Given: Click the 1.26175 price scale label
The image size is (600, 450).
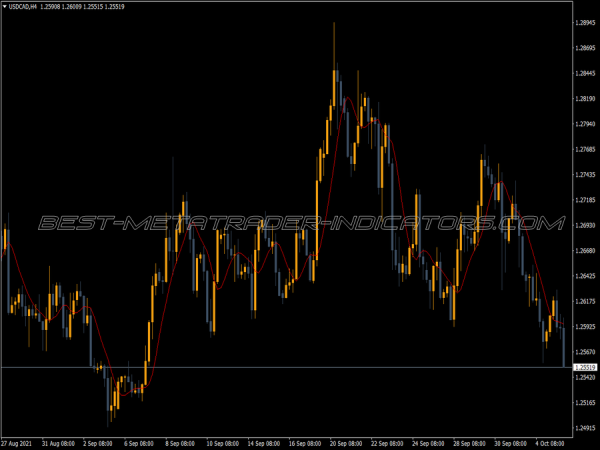Looking at the screenshot, I should pyautogui.click(x=583, y=302).
